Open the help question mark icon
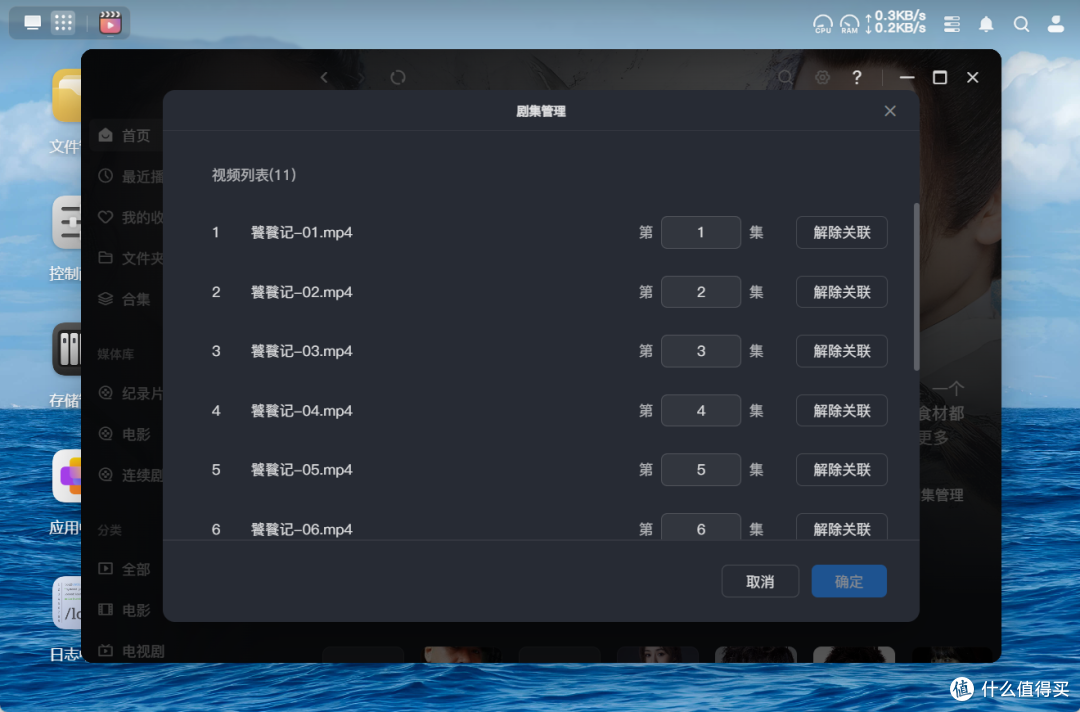 coord(857,77)
